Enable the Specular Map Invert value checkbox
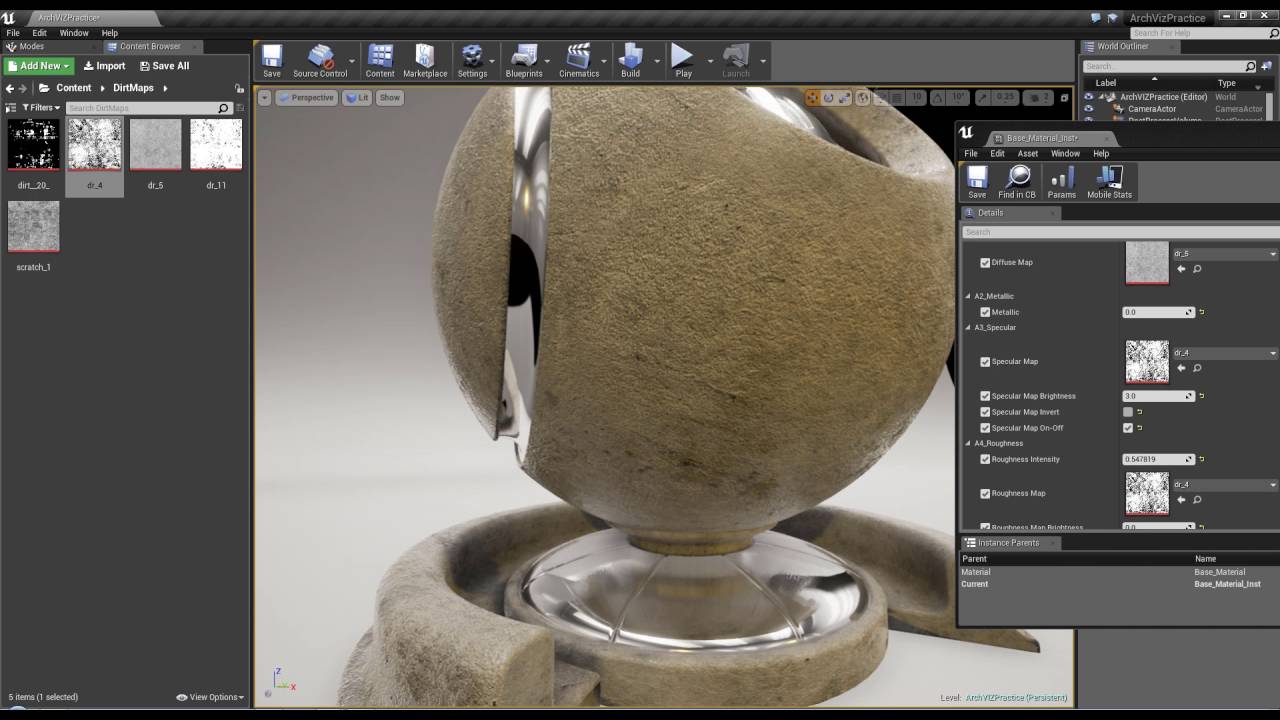This screenshot has width=1280, height=720. 1128,412
